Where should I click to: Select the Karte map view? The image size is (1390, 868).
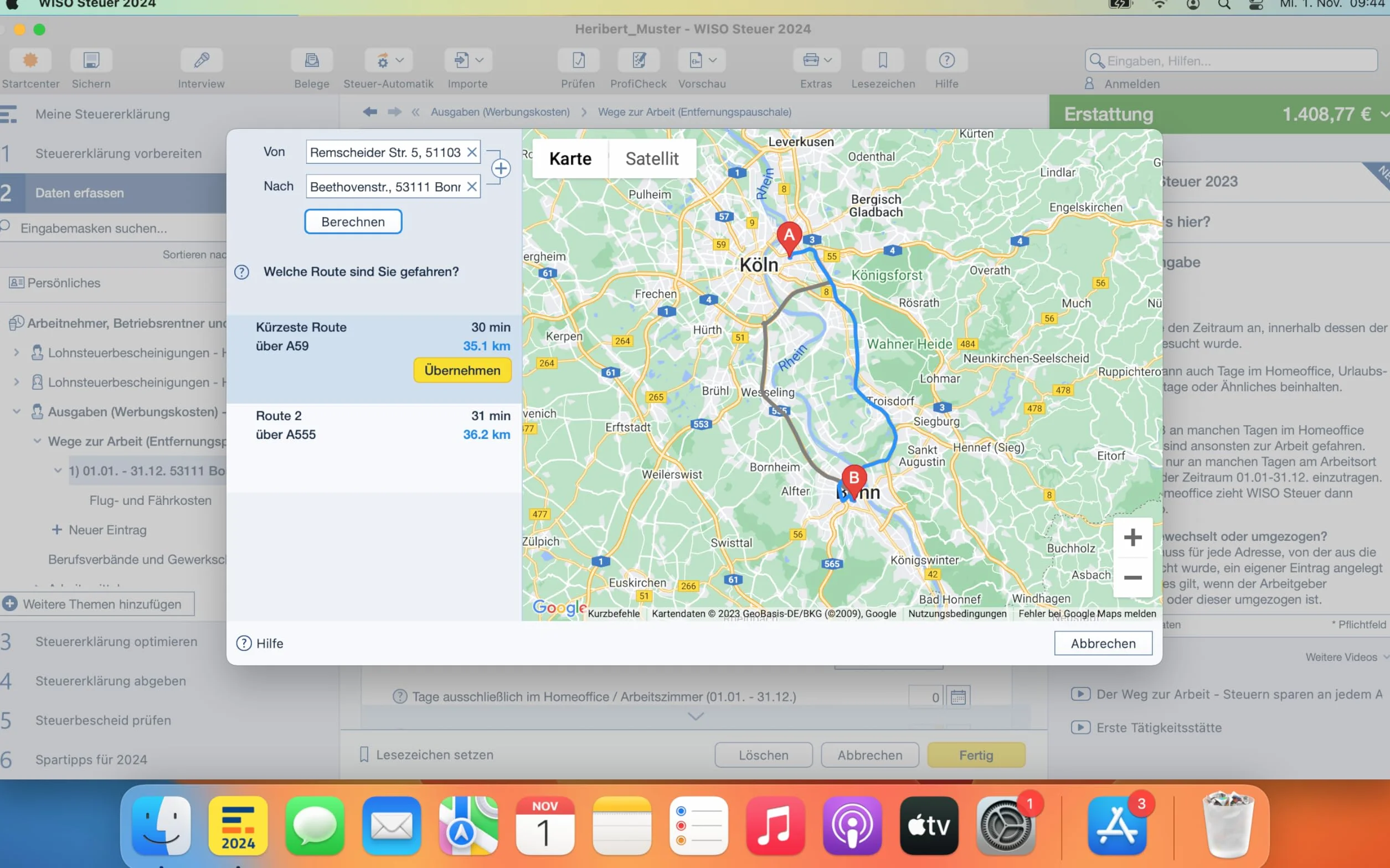point(570,158)
